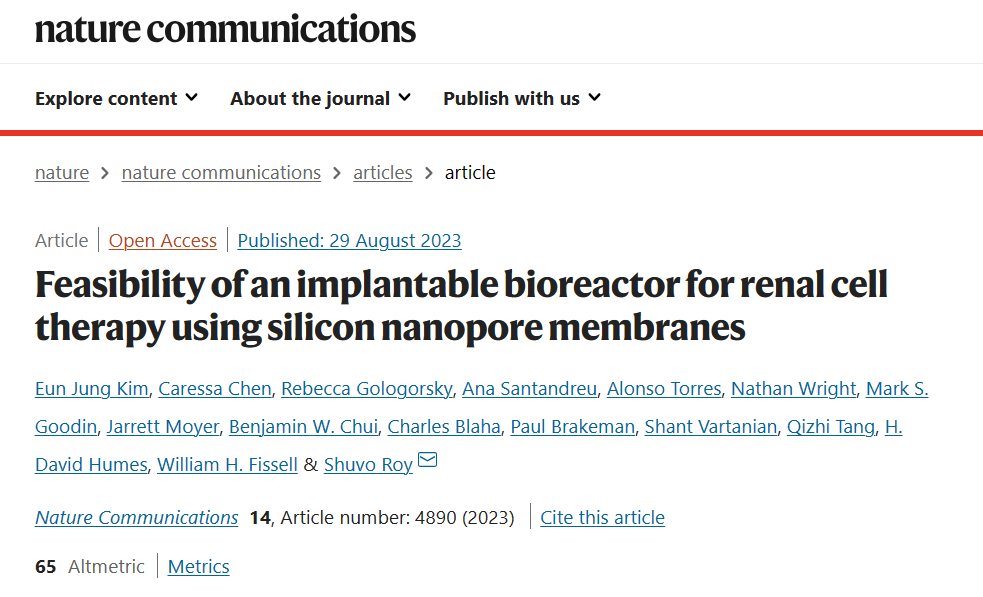Click the Open Access link

click(162, 241)
